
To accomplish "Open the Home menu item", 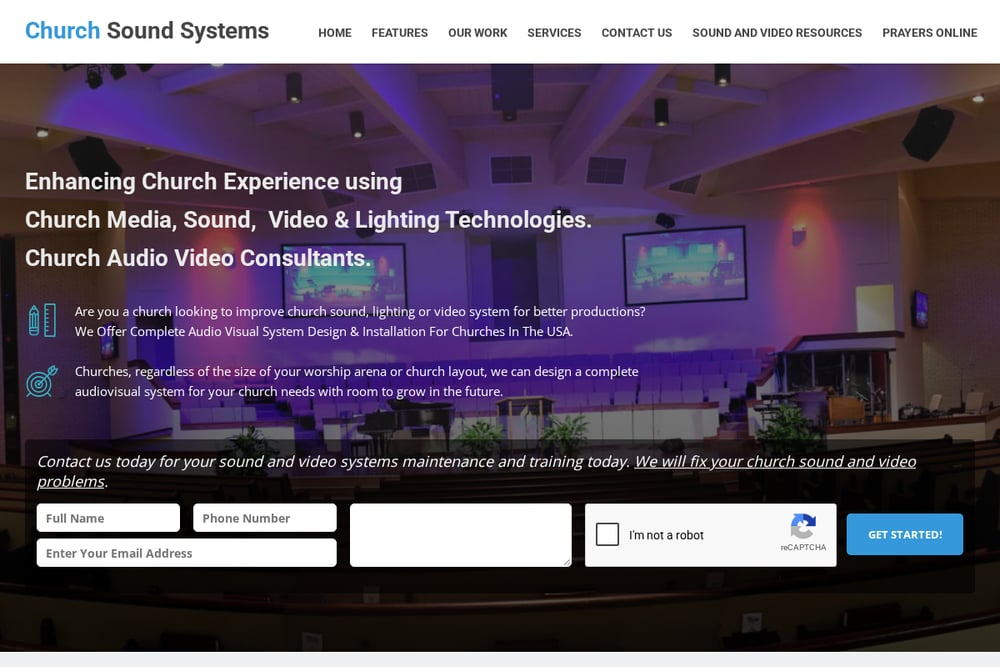I will click(x=335, y=33).
